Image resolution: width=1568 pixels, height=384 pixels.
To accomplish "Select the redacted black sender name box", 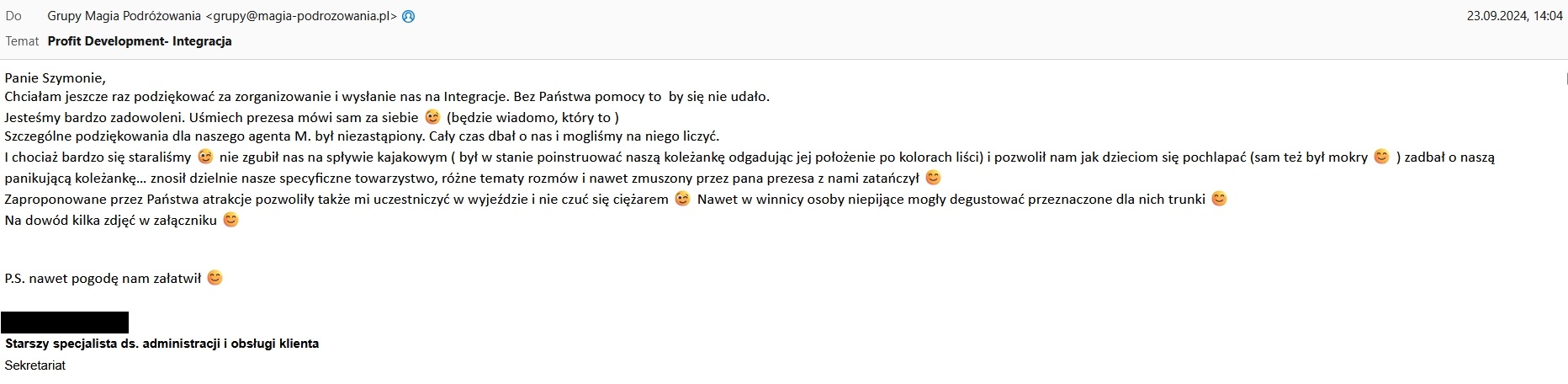I will tap(65, 323).
